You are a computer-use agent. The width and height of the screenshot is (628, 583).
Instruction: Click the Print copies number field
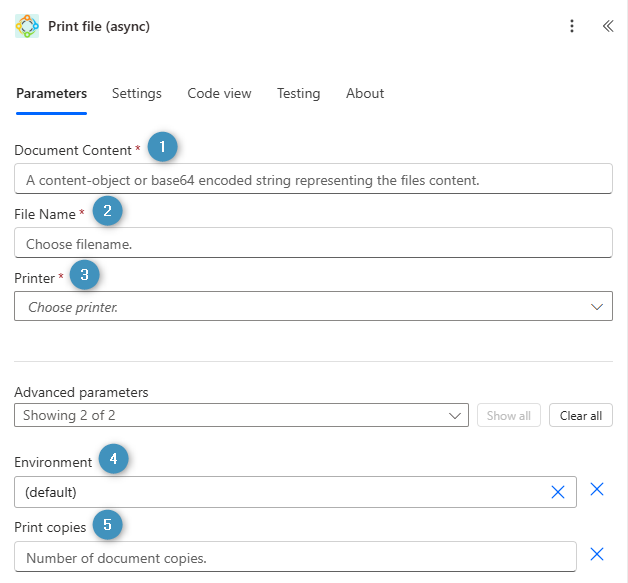(x=295, y=557)
